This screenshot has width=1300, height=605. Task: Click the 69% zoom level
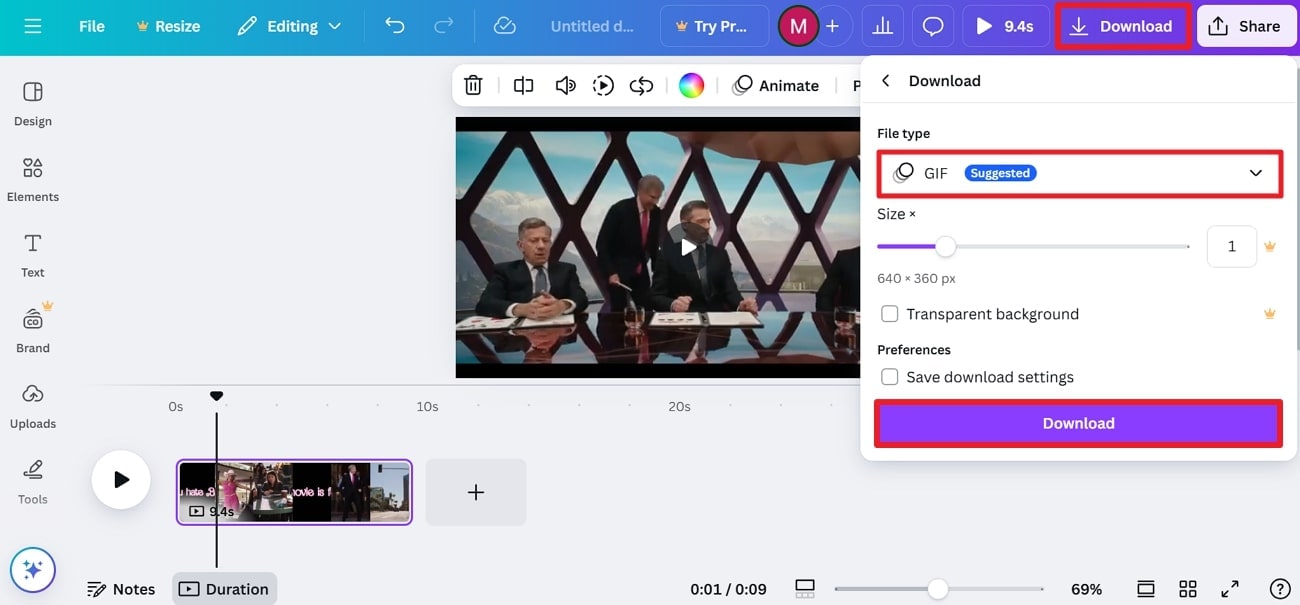coord(1086,589)
